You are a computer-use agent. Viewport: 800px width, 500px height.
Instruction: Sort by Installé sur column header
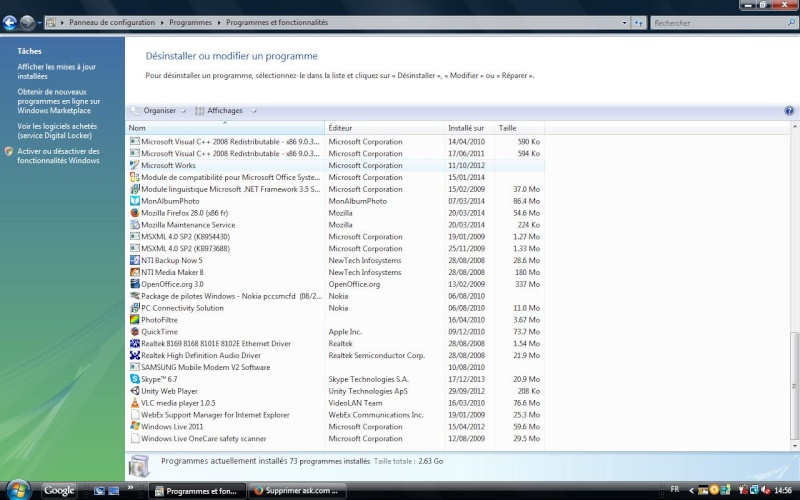click(x=469, y=128)
